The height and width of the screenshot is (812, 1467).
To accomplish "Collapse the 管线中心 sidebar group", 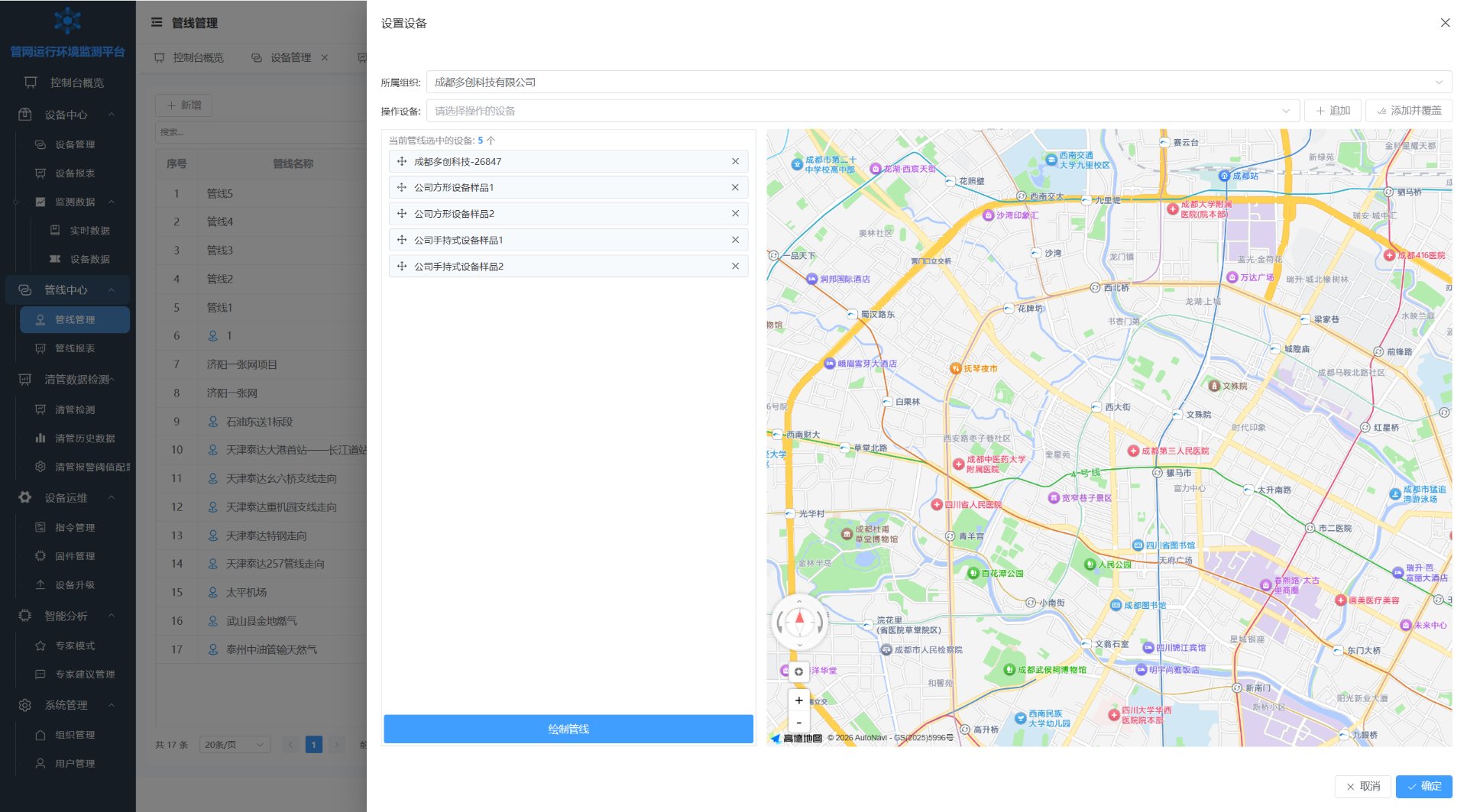I will tap(67, 290).
